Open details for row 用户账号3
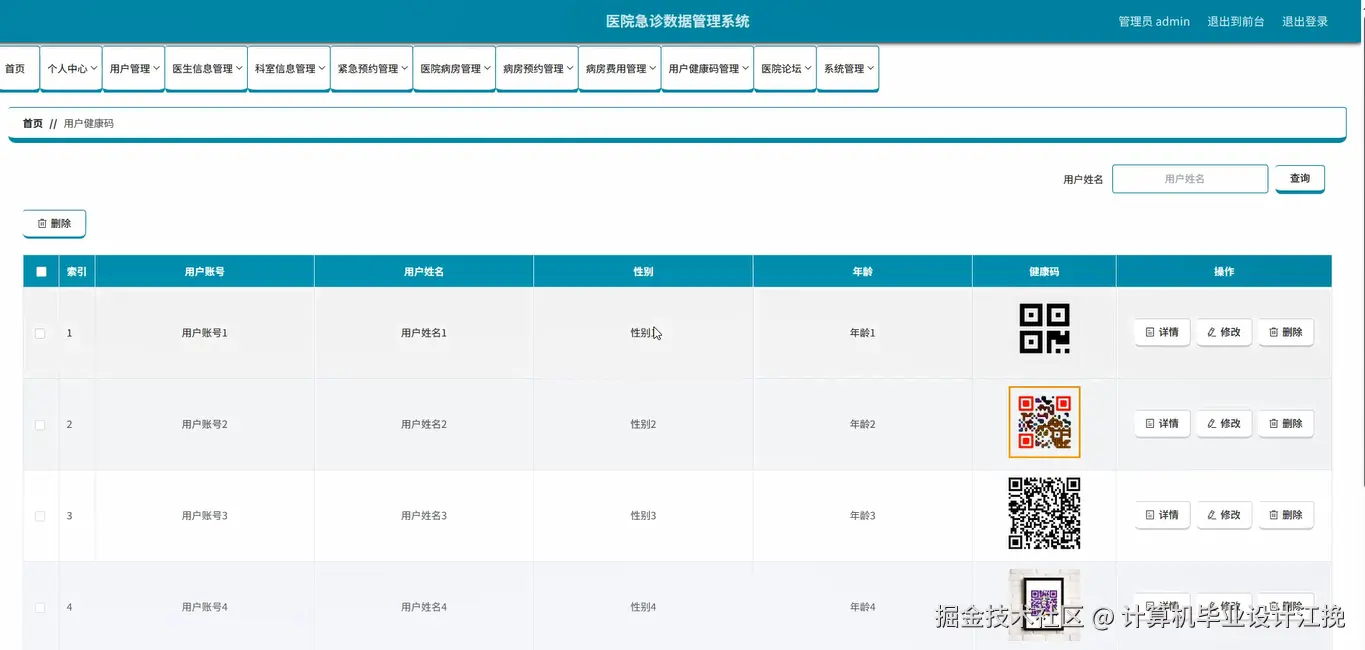 pyautogui.click(x=1162, y=515)
